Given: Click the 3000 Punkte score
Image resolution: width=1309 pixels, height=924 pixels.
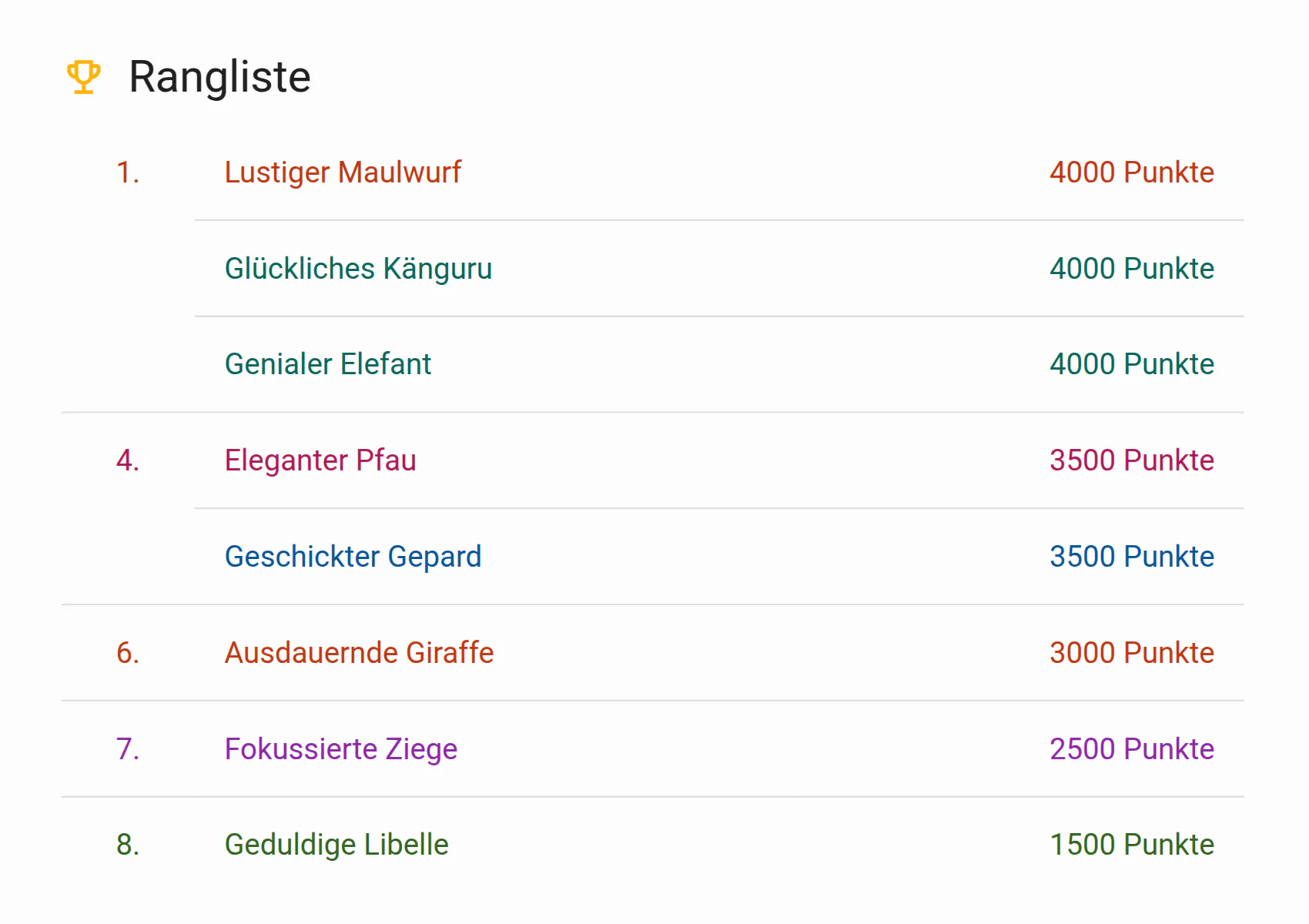Looking at the screenshot, I should pyautogui.click(x=1131, y=653).
